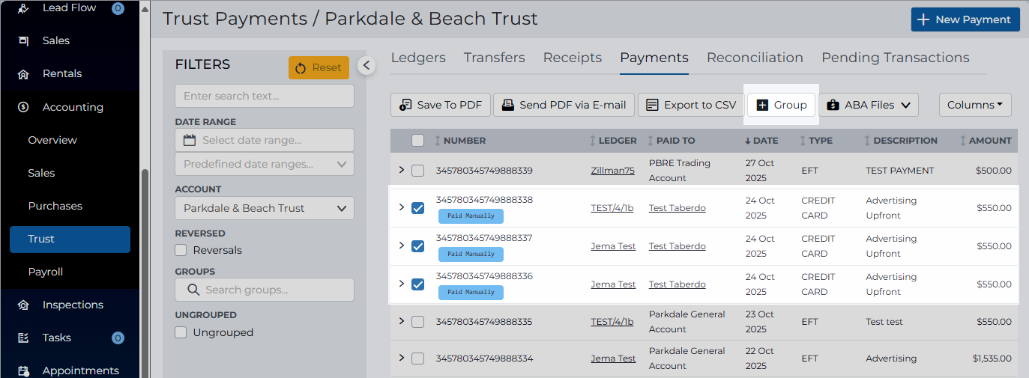Click the Accounting dollar sidebar icon
Viewport: 1029px width, 378px height.
pyautogui.click(x=24, y=107)
